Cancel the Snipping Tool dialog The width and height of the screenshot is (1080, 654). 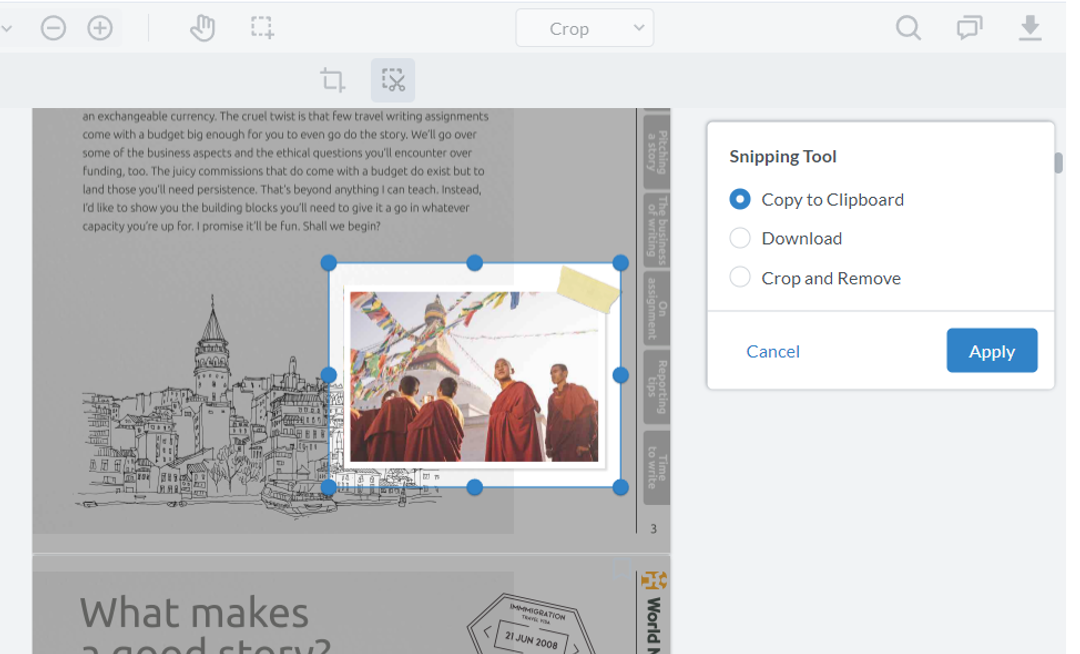(772, 351)
